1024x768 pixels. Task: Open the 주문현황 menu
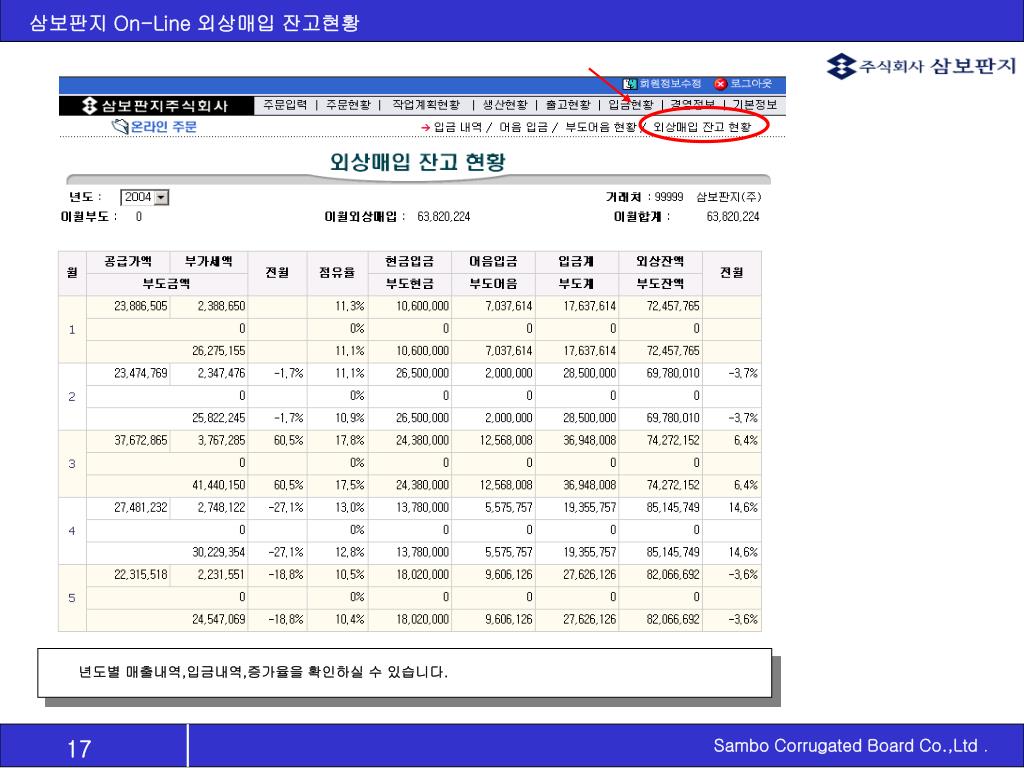(348, 104)
